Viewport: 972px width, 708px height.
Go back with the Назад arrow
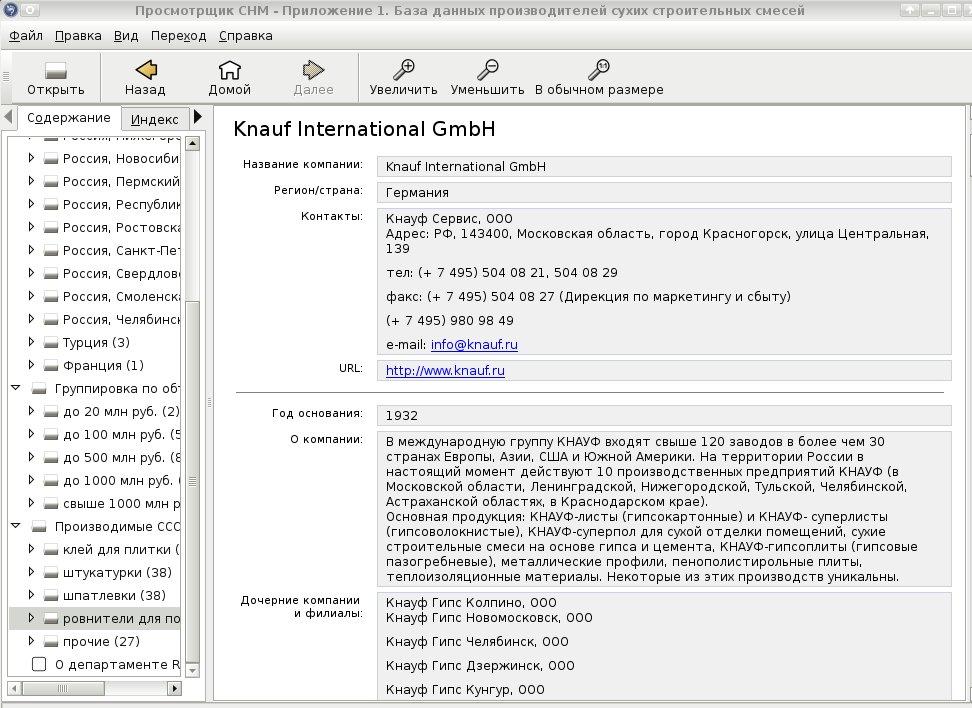[x=146, y=69]
